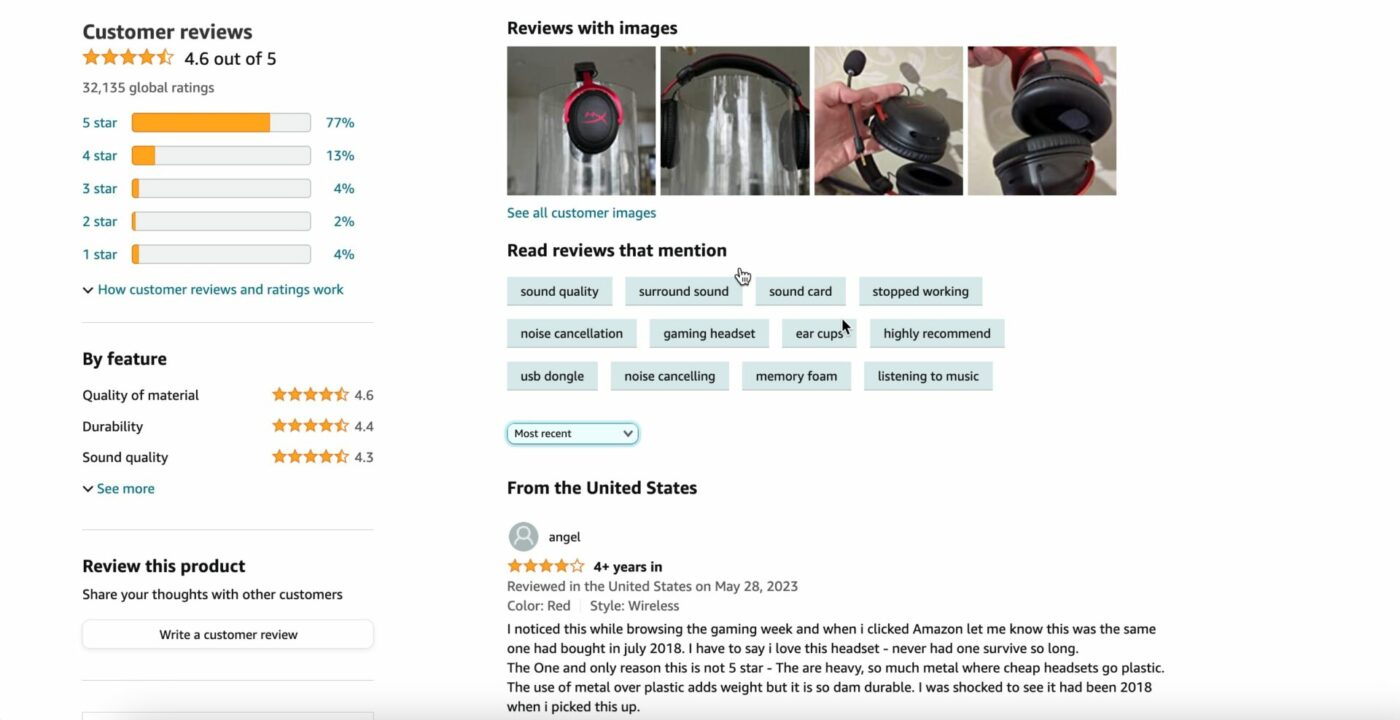The image size is (1400, 720).
Task: Select the usb dongle review tag
Action: [x=552, y=377]
